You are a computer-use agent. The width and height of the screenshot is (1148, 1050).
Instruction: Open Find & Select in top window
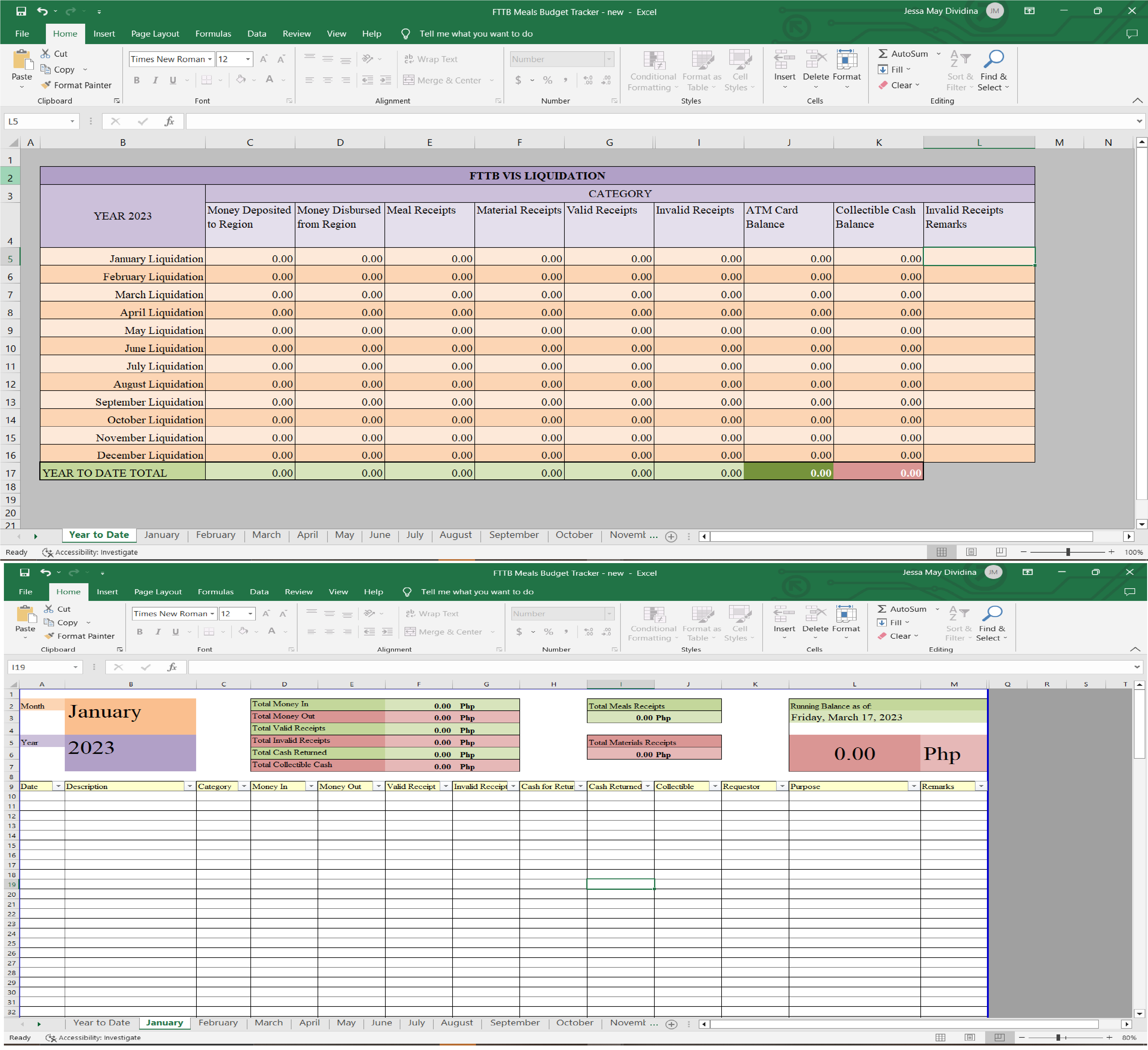pos(994,70)
